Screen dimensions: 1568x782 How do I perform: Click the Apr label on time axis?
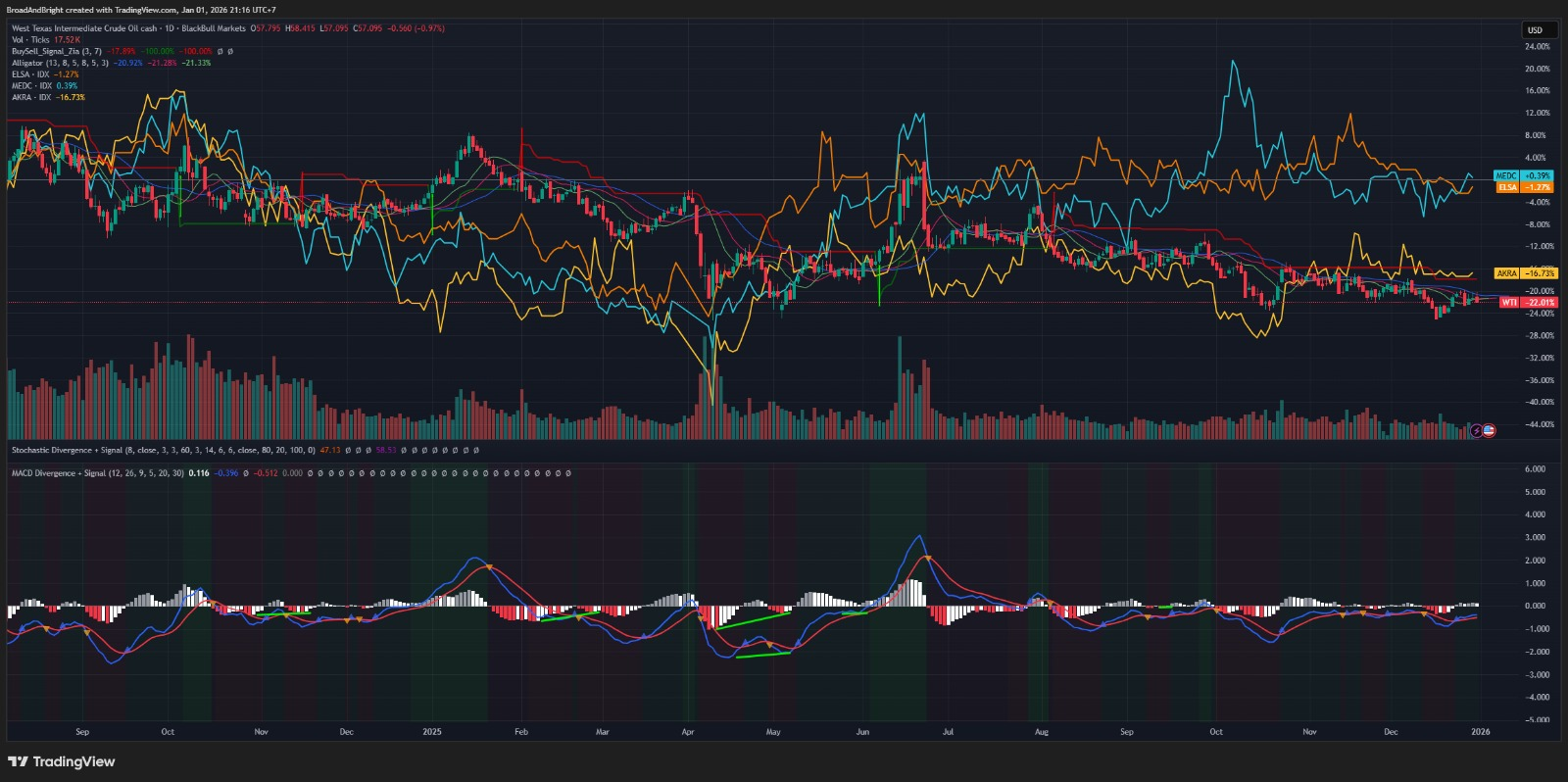point(688,732)
